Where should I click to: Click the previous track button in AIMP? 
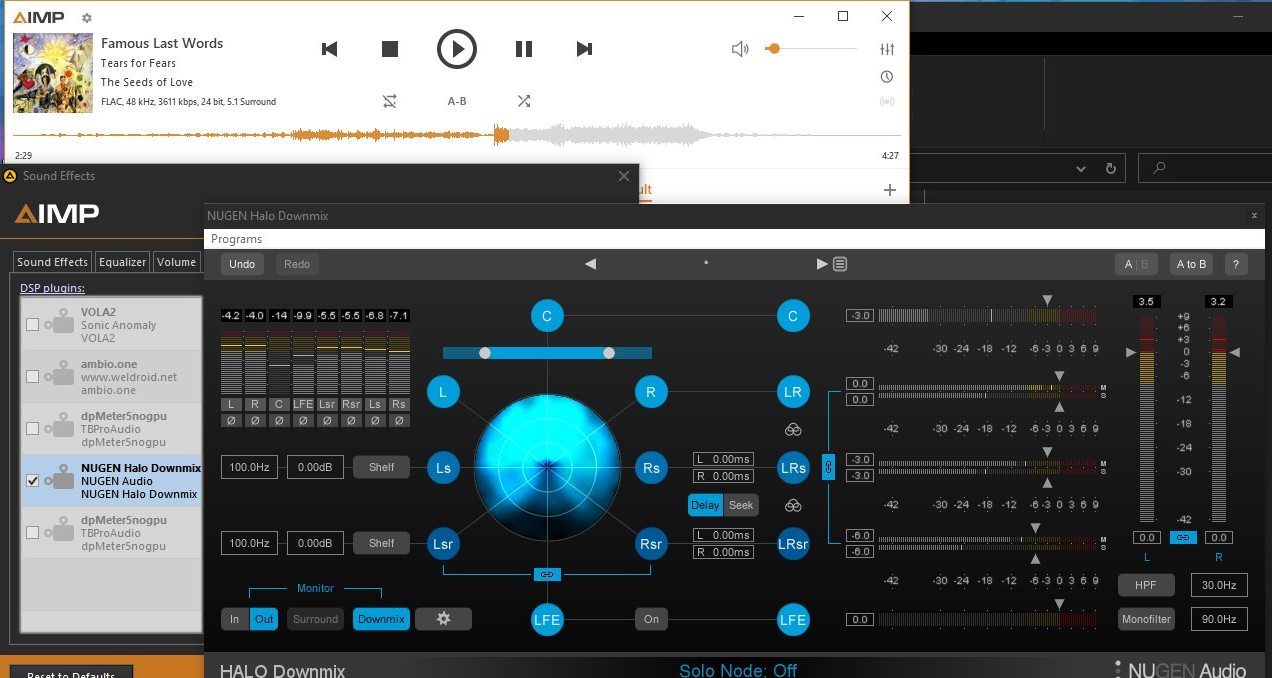pos(329,49)
